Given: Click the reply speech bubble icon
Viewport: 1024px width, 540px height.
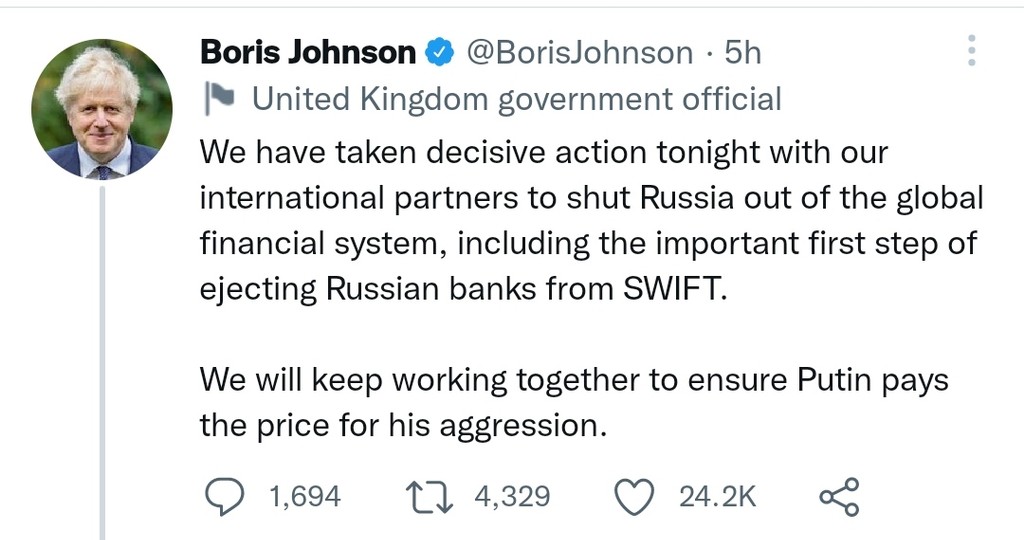Looking at the screenshot, I should (226, 495).
